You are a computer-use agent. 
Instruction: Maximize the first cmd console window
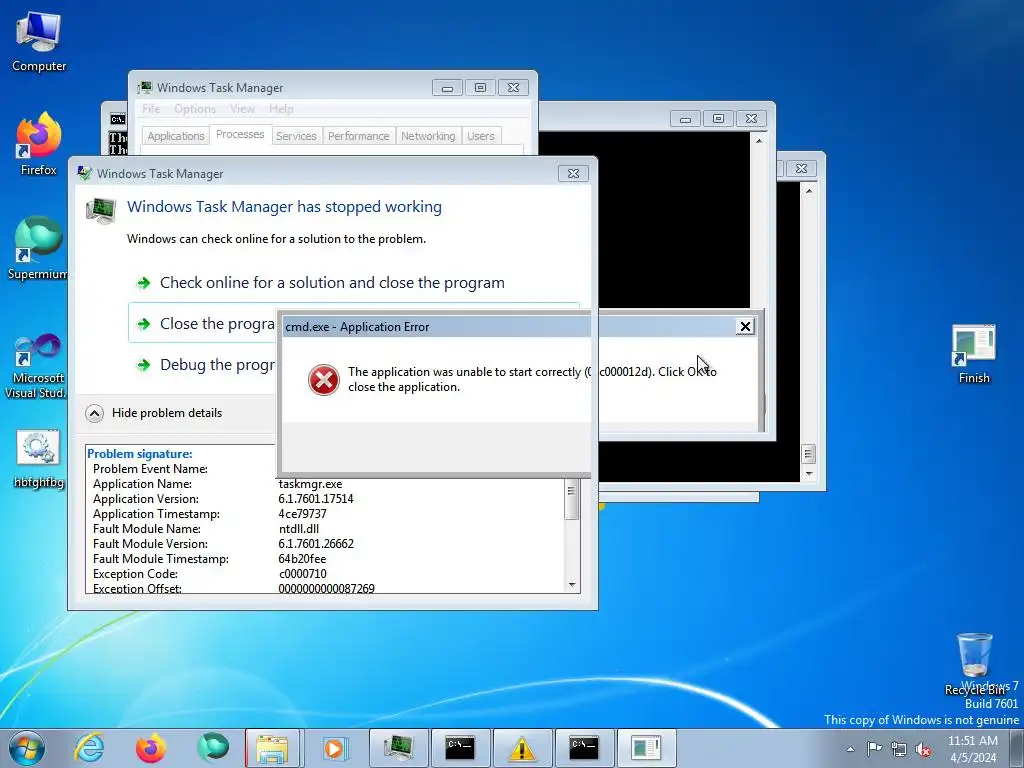point(718,119)
